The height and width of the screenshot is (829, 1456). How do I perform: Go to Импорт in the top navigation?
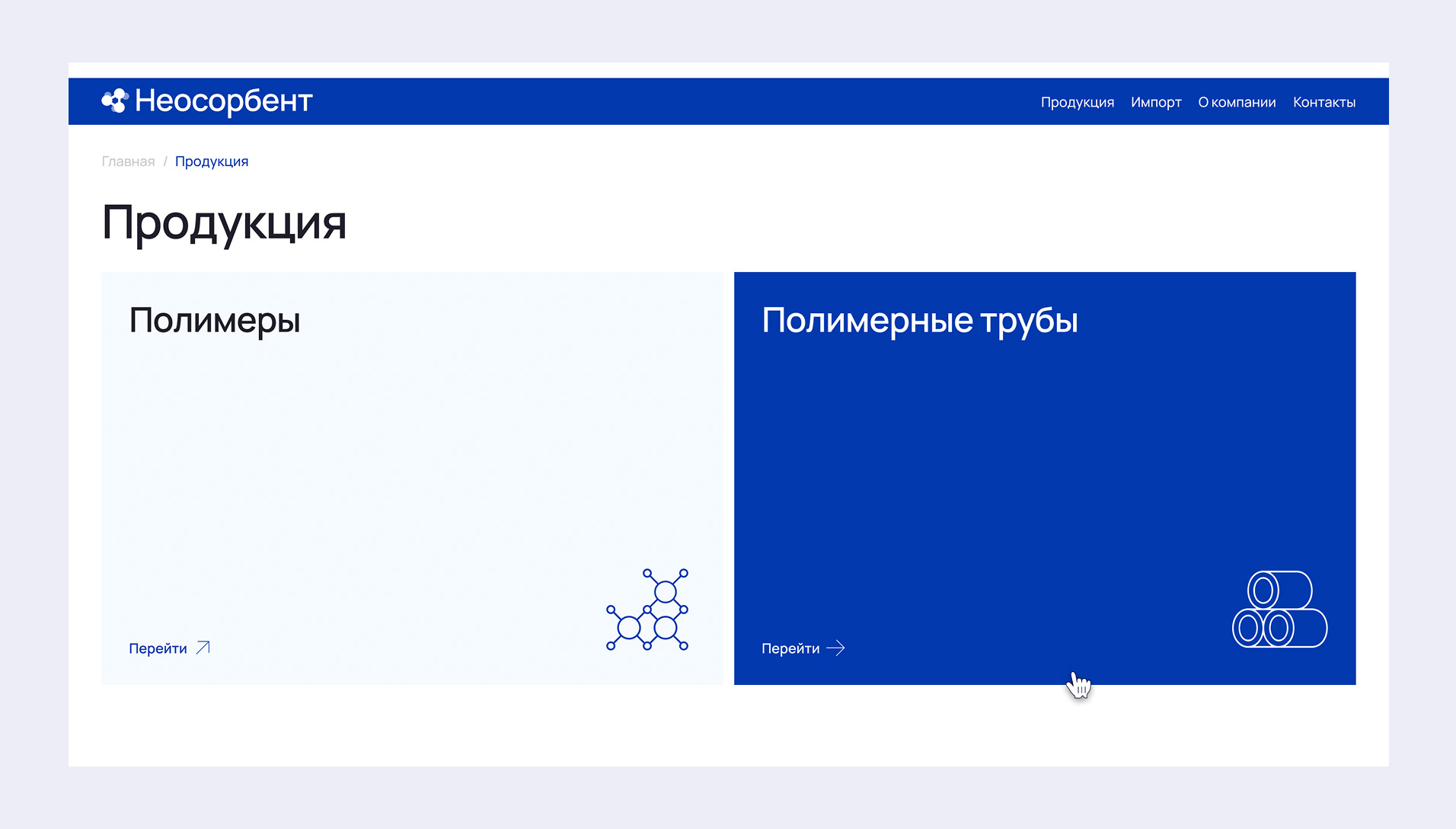click(1155, 102)
